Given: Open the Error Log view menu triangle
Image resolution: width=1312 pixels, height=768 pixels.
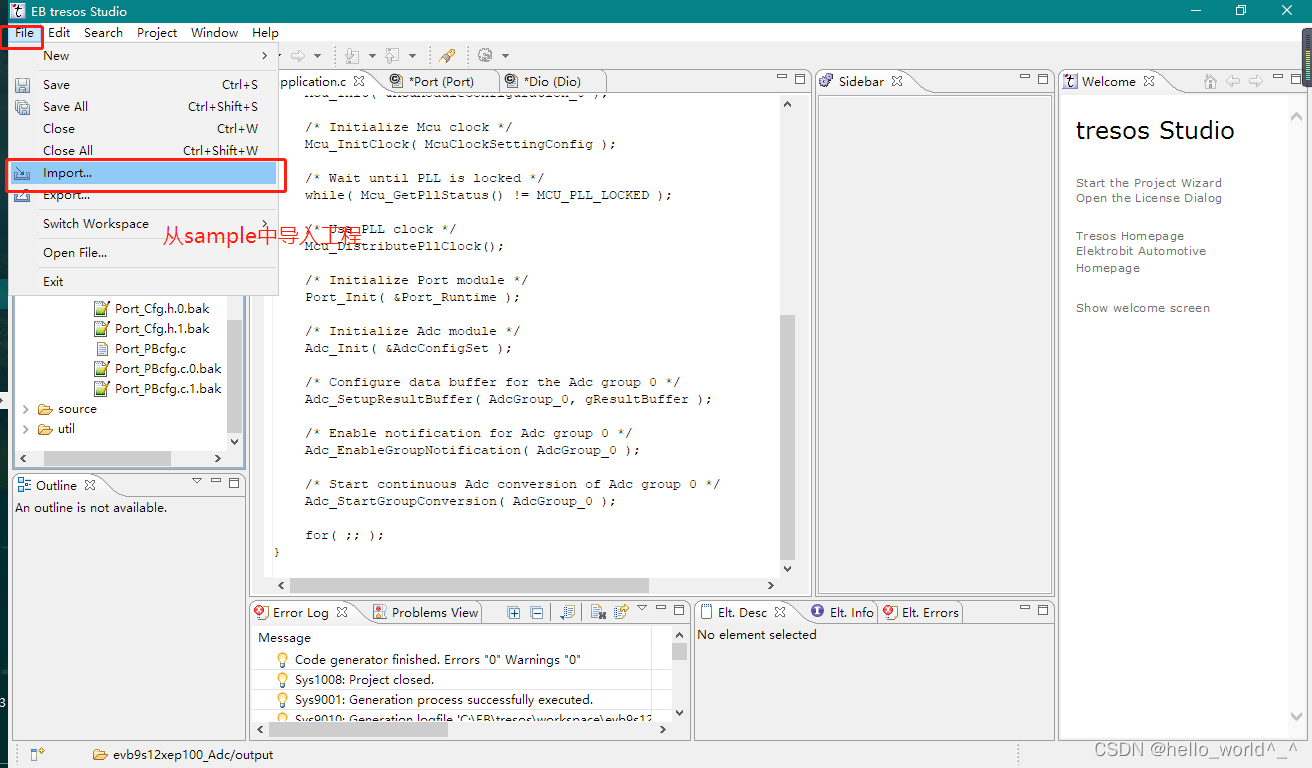Looking at the screenshot, I should [x=642, y=609].
